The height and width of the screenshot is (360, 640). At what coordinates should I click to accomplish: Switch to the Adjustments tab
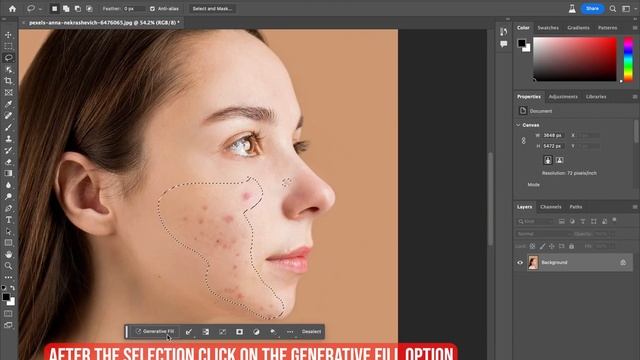[563, 97]
